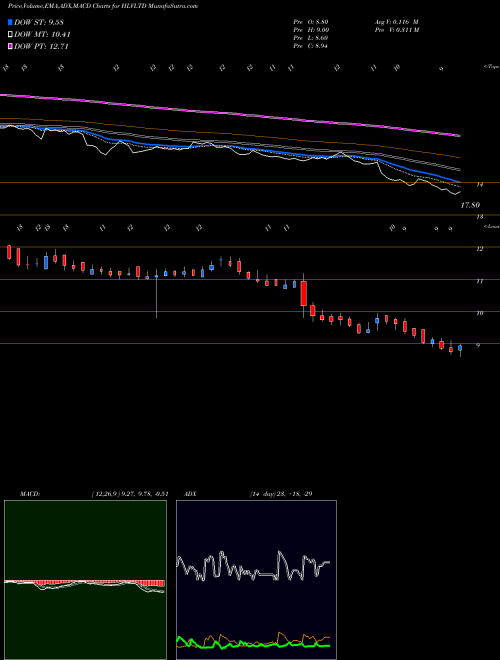Click the MACD: panel label
The image size is (500, 660).
click(29, 494)
